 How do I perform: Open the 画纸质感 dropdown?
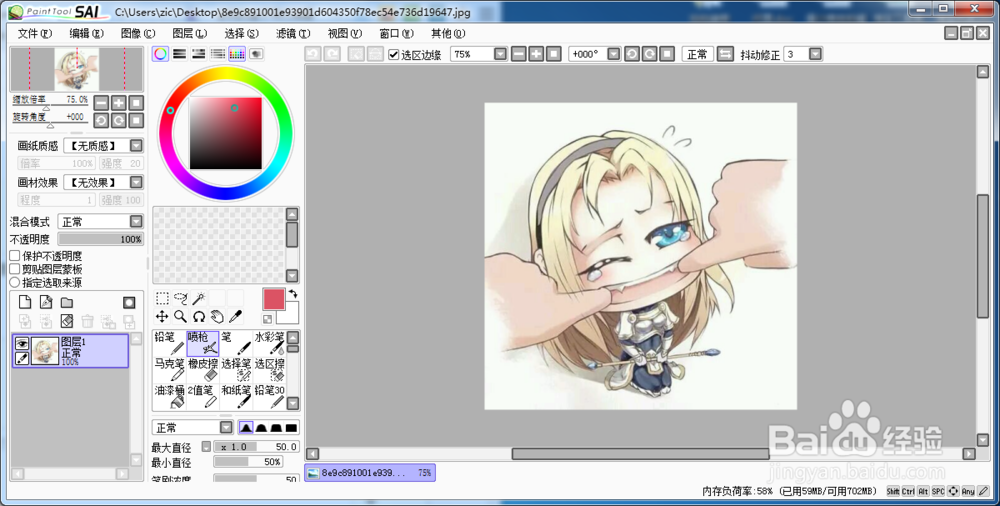[136, 146]
